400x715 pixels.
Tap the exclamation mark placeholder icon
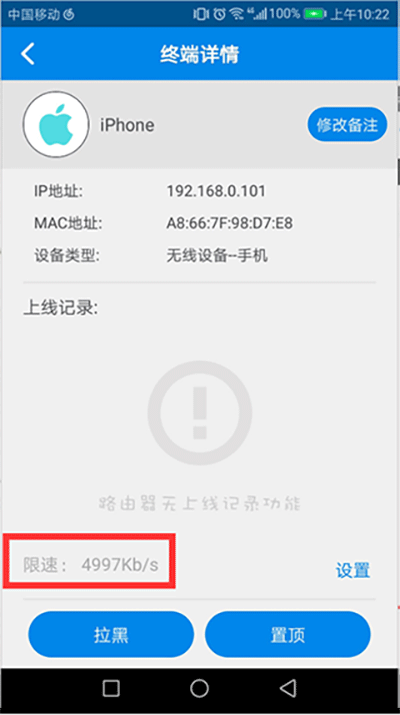pos(199,413)
